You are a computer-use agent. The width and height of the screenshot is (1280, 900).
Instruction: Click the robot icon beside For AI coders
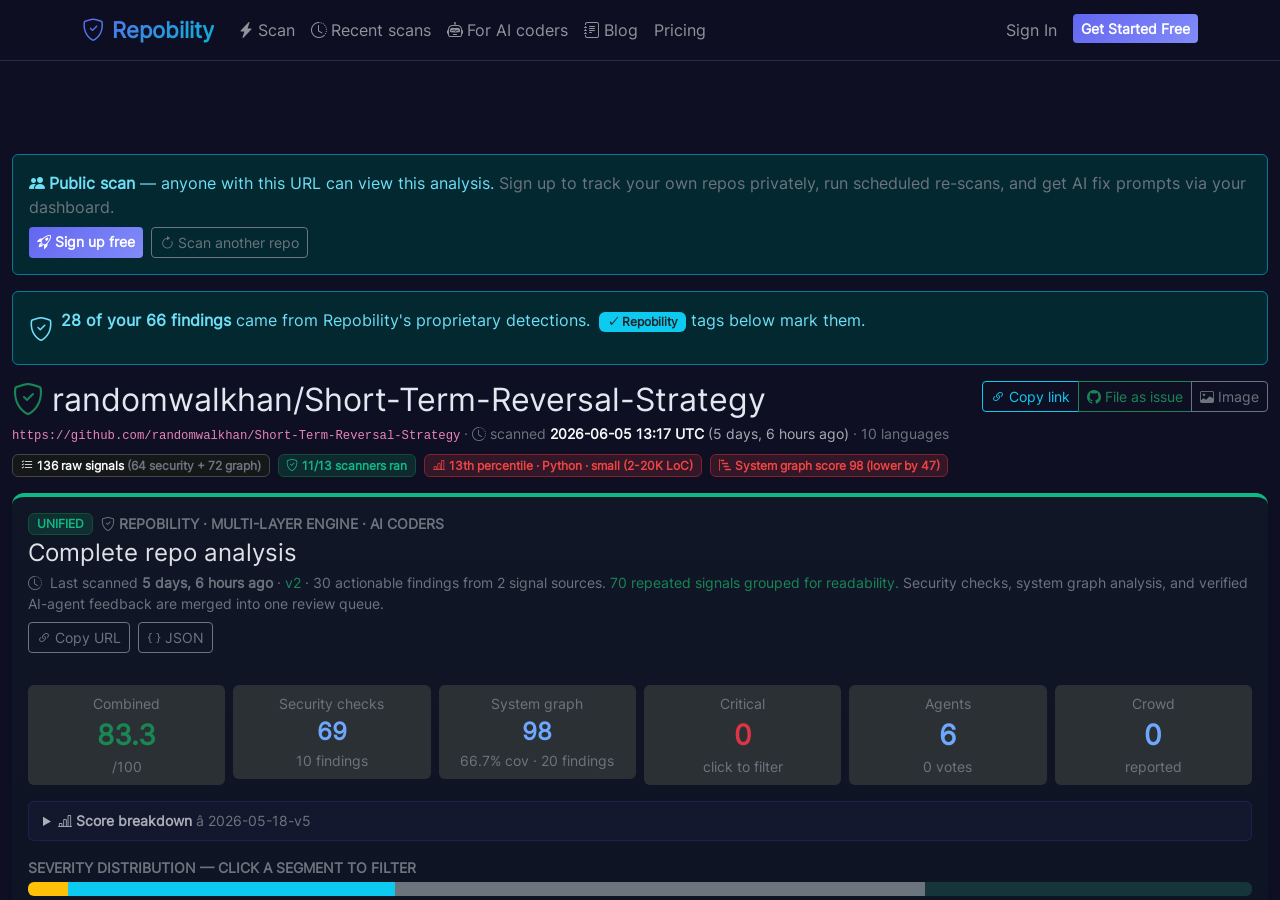(455, 30)
